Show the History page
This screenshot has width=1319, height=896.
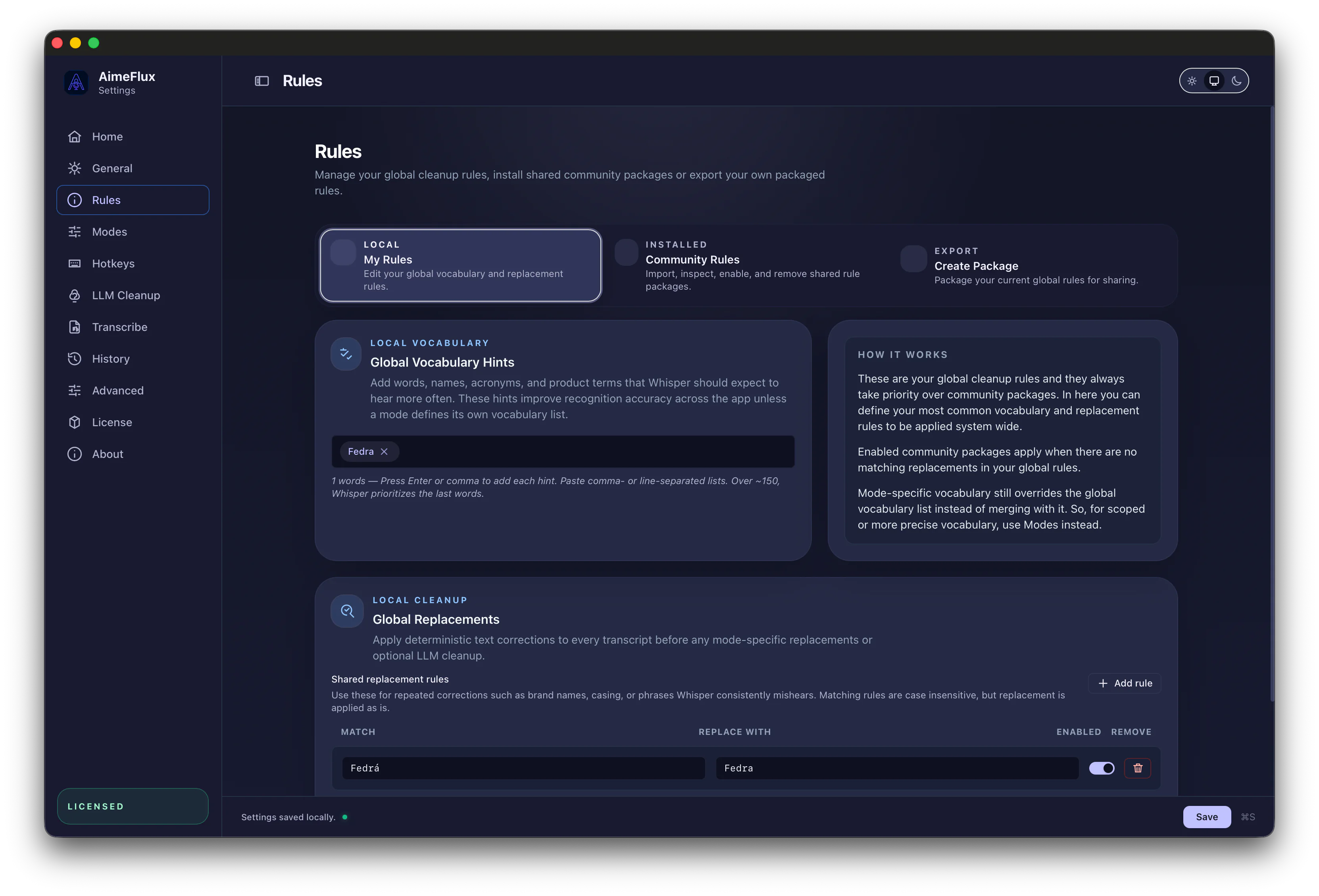click(133, 359)
